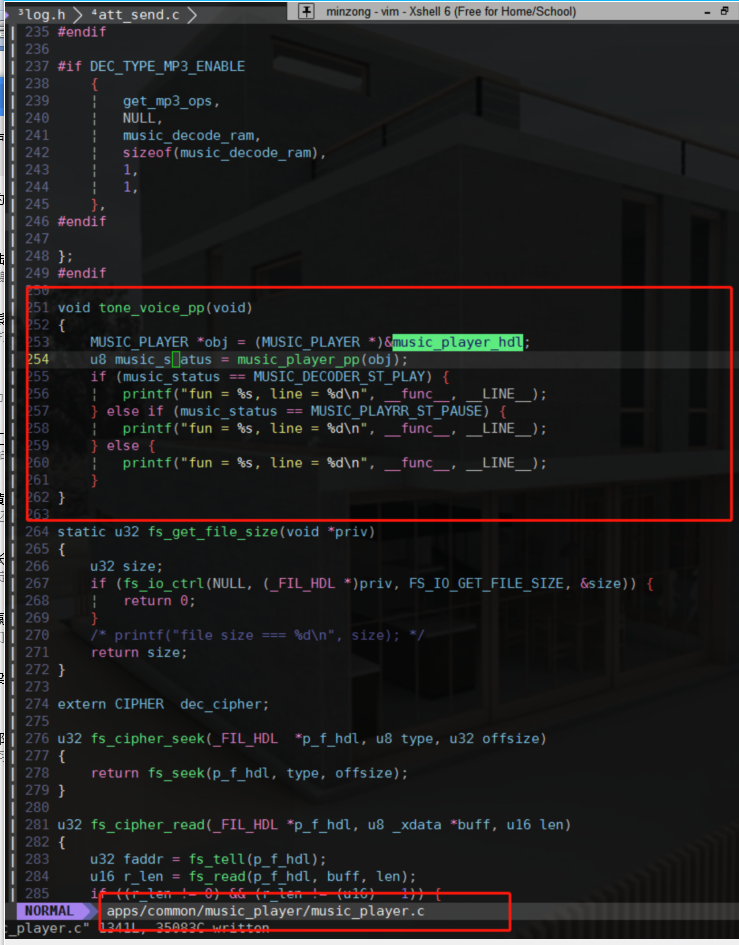
Task: Click 'MUSIC_PLAYER *obj' declaration on line 253
Action: click(x=159, y=342)
